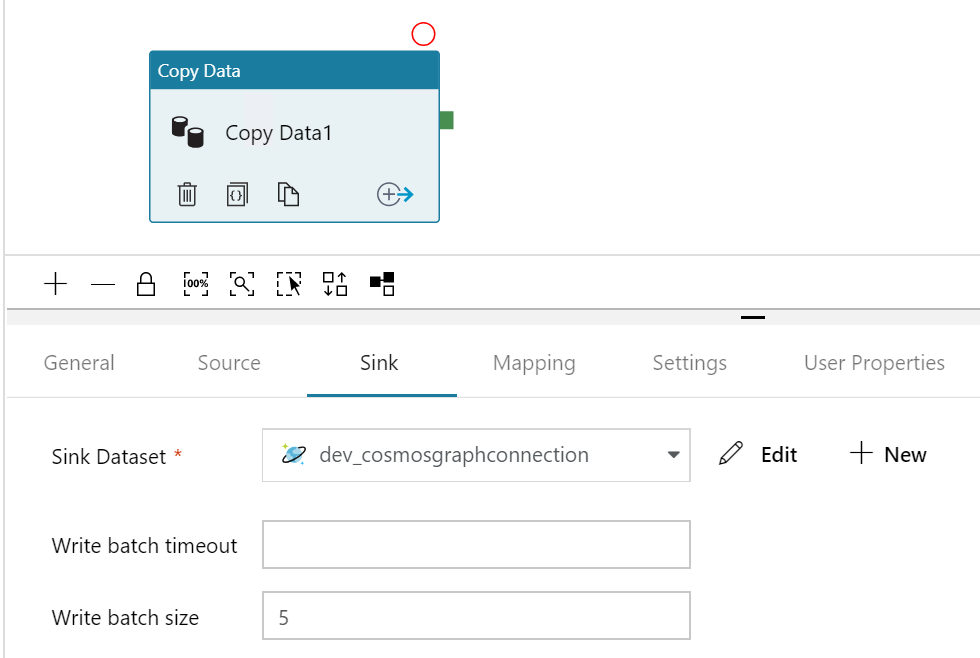Switch to the Source tab

click(x=229, y=363)
